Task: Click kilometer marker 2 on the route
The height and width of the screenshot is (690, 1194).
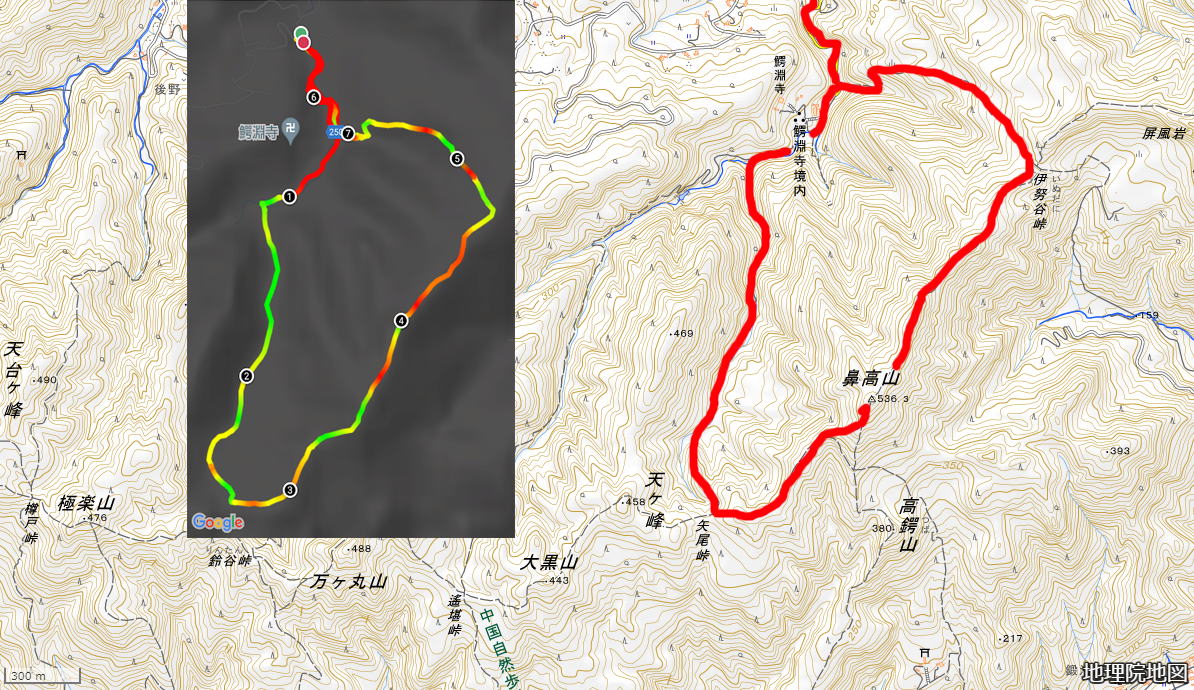Action: (247, 375)
